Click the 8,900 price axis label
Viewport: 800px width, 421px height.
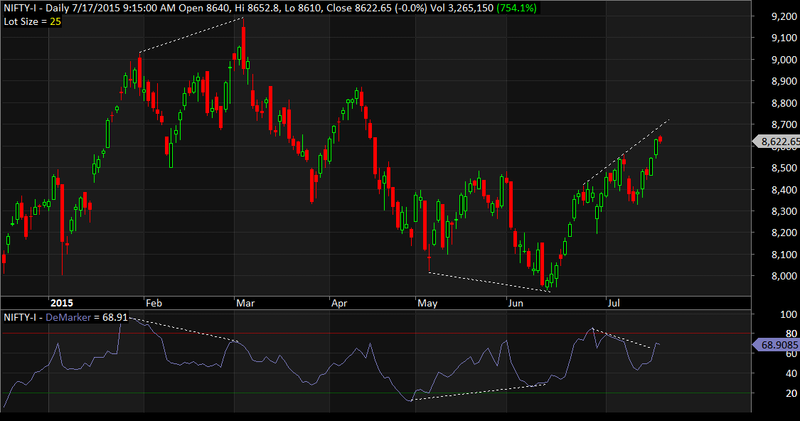[784, 81]
